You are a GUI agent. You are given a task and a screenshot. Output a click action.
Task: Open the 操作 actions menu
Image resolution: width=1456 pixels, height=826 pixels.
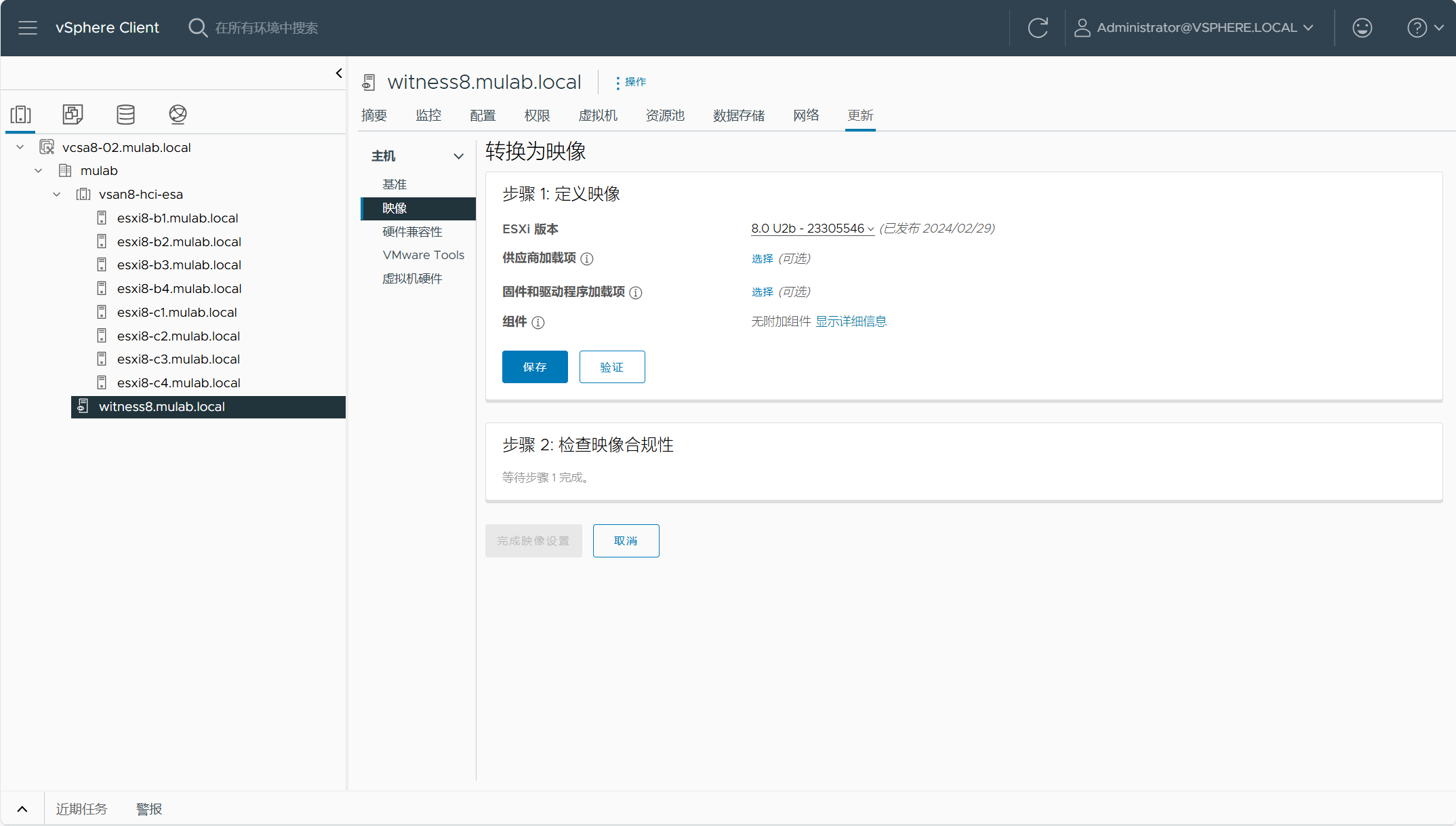[x=630, y=82]
